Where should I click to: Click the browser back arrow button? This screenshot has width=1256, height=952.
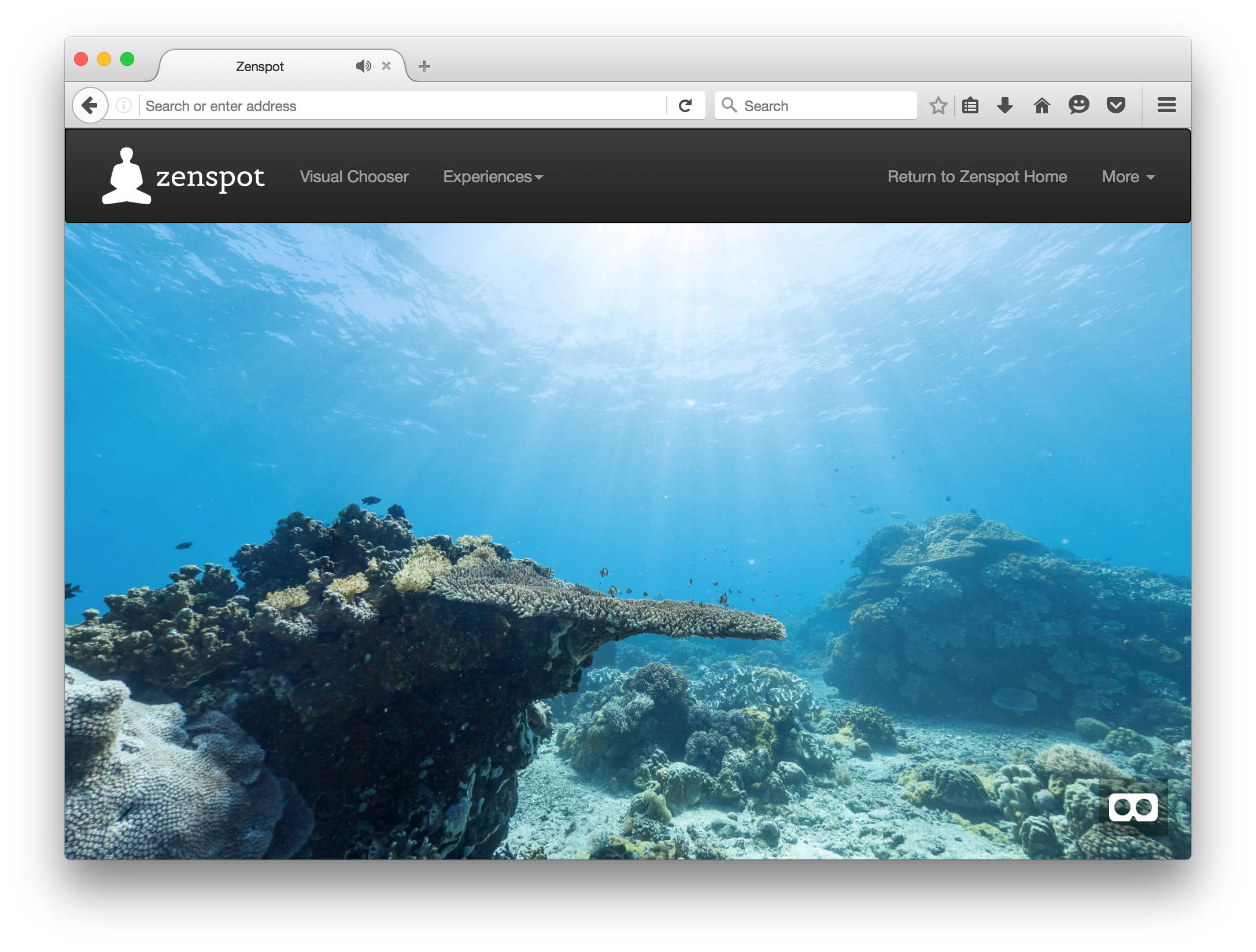[90, 105]
